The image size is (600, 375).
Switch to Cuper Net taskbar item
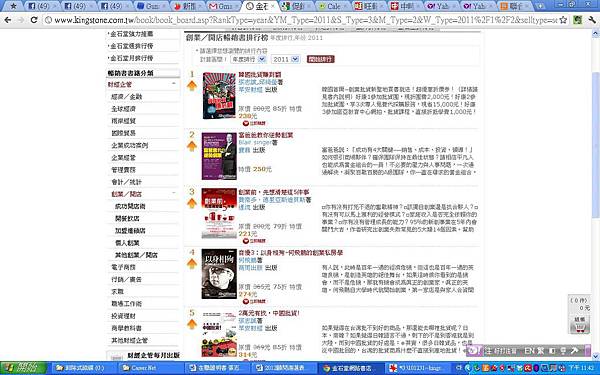[x=149, y=368]
